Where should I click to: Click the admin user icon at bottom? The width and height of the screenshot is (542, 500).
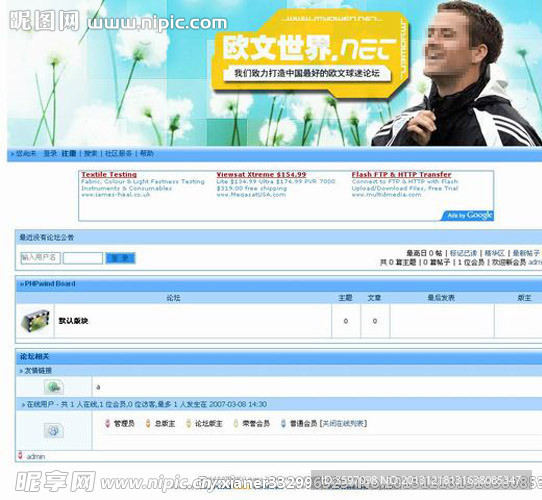point(20,455)
